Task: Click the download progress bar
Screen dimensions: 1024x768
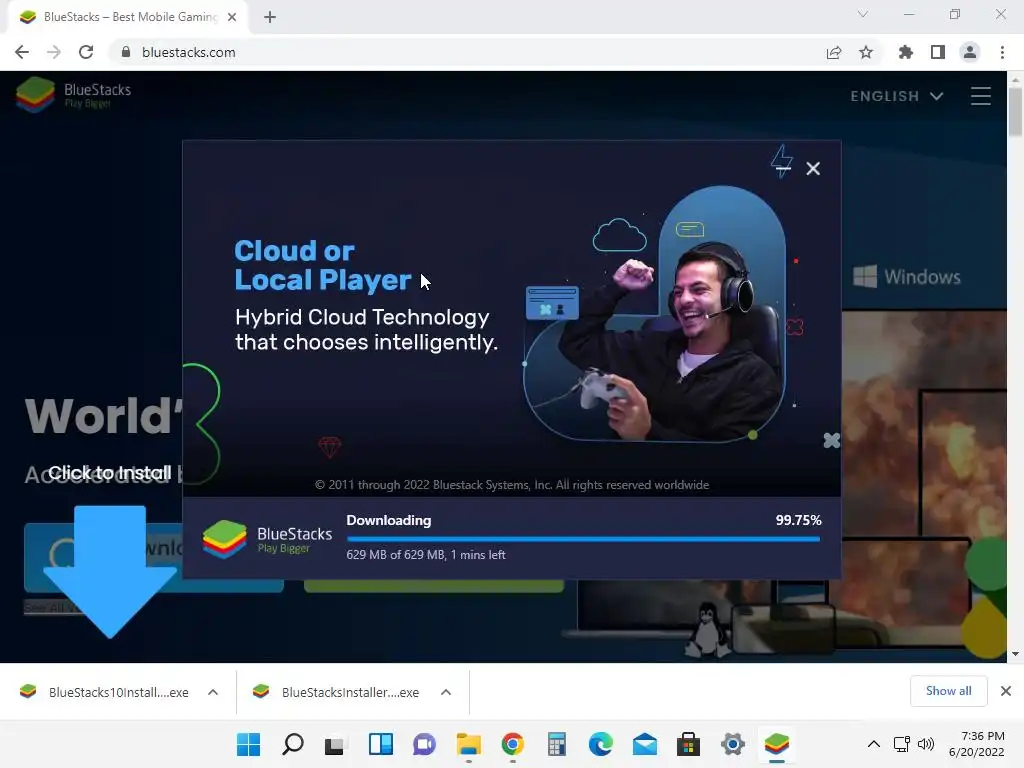Action: click(x=583, y=539)
